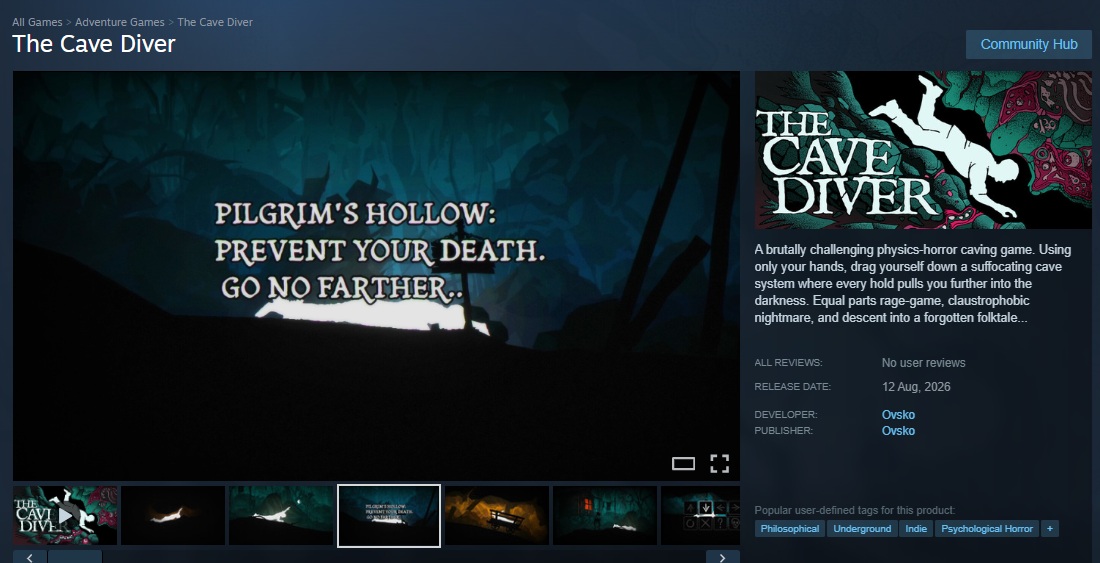Select the red window house thumbnail

(605, 515)
